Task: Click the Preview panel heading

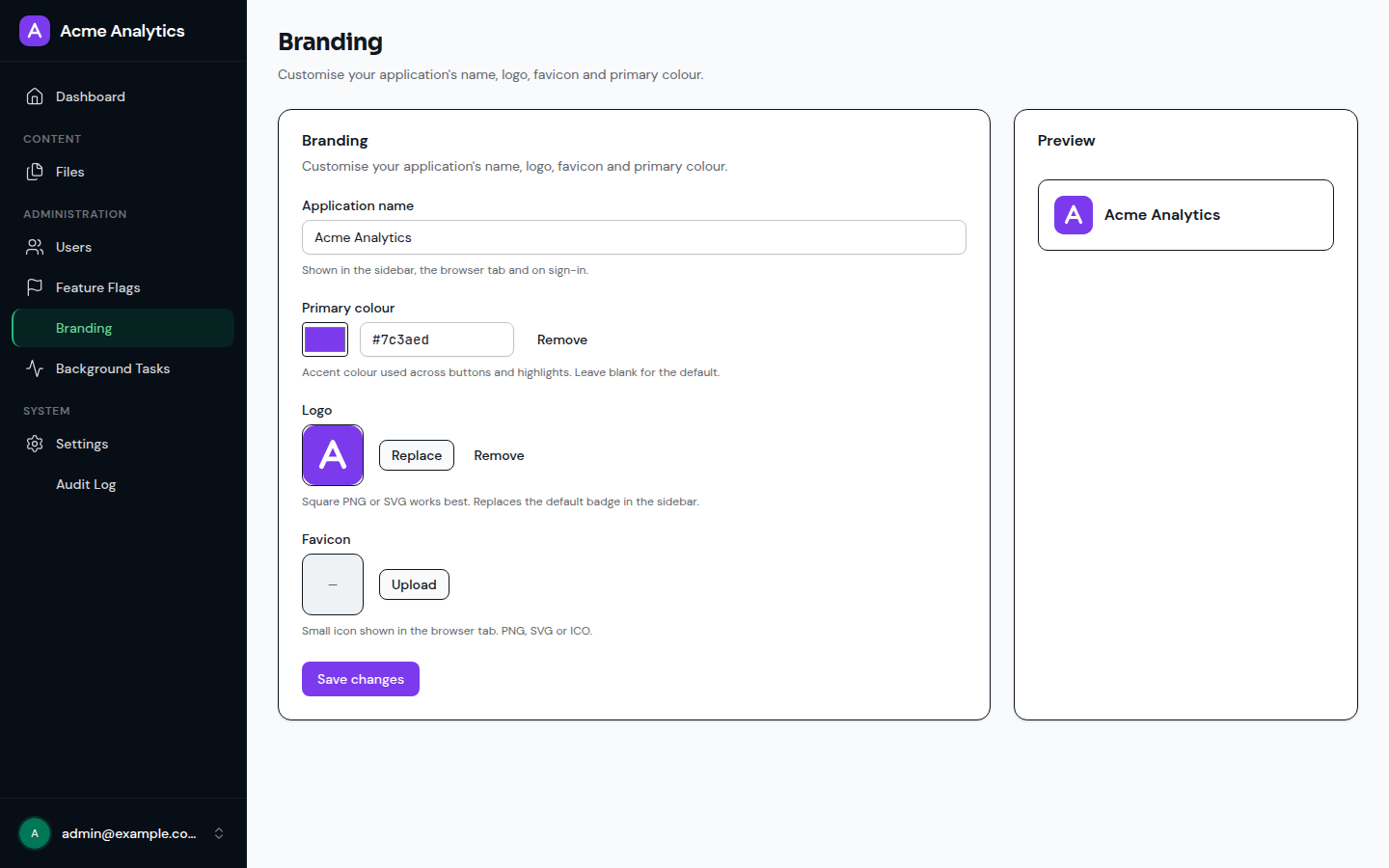Action: pyautogui.click(x=1066, y=141)
